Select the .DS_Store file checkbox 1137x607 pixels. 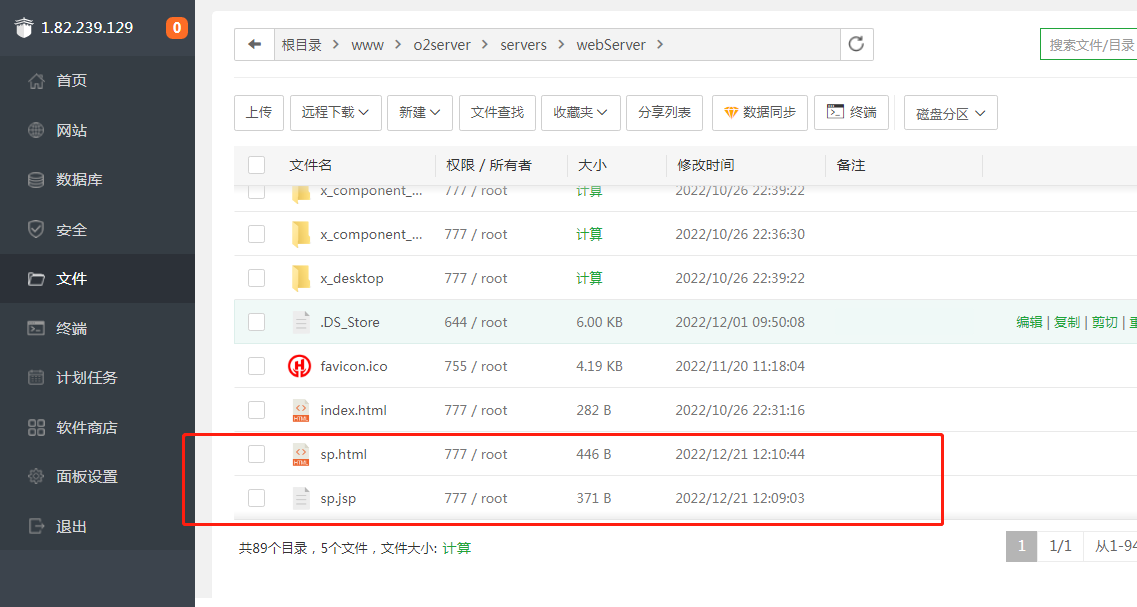click(x=256, y=321)
